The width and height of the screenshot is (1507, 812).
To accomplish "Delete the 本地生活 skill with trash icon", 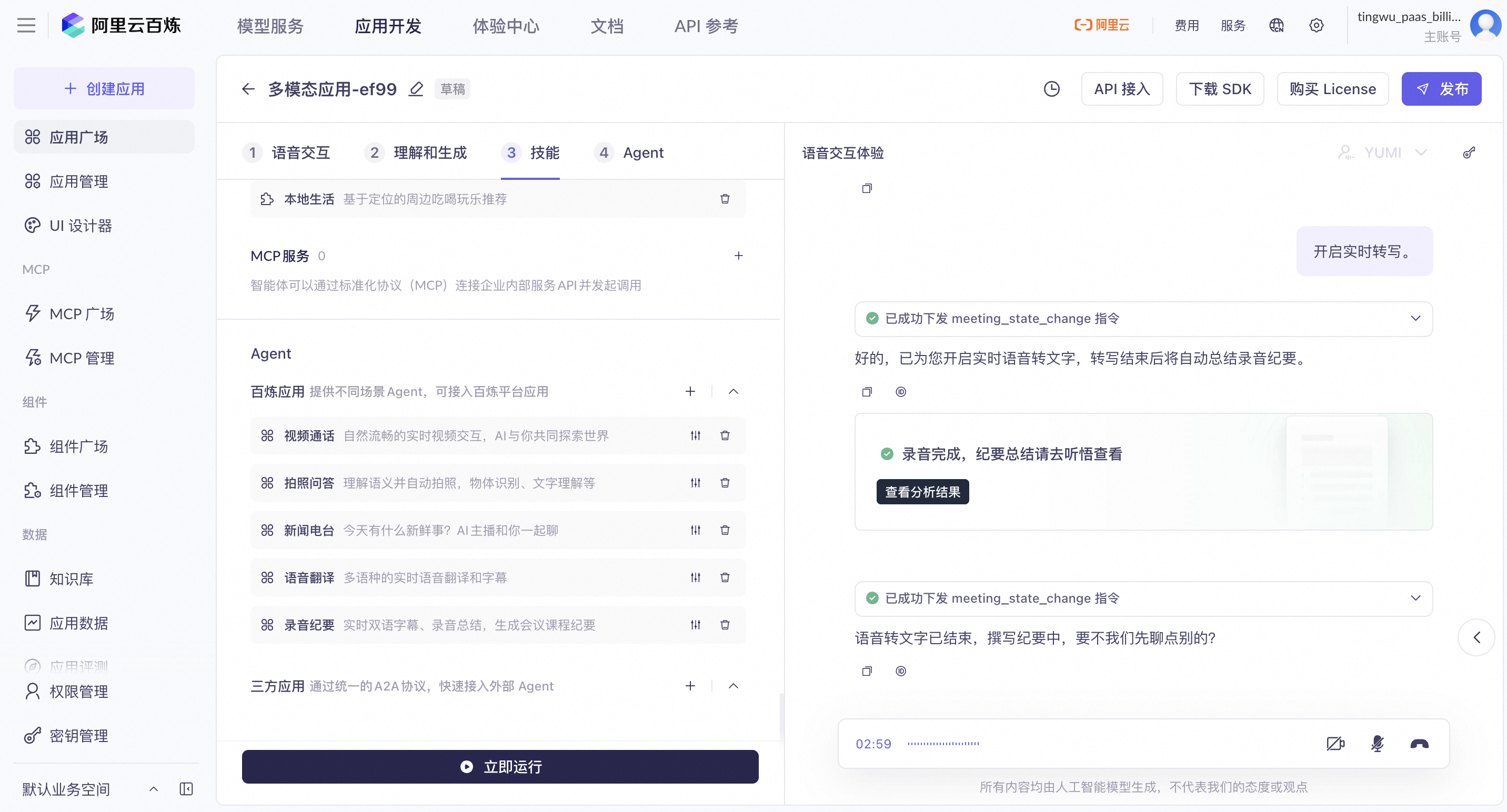I will coord(725,199).
